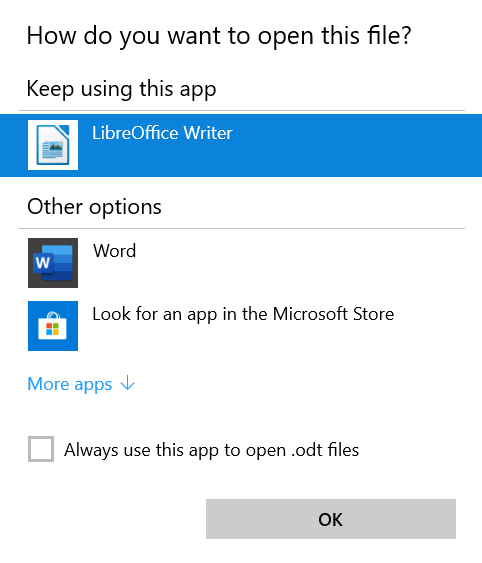Click the Keep using this app heading
The height and width of the screenshot is (563, 482).
click(121, 89)
